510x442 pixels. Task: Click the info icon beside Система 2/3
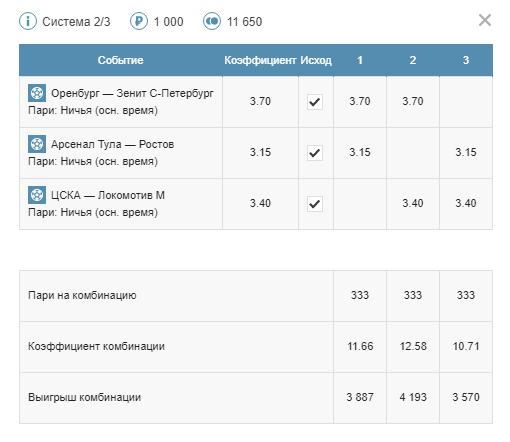pyautogui.click(x=28, y=21)
